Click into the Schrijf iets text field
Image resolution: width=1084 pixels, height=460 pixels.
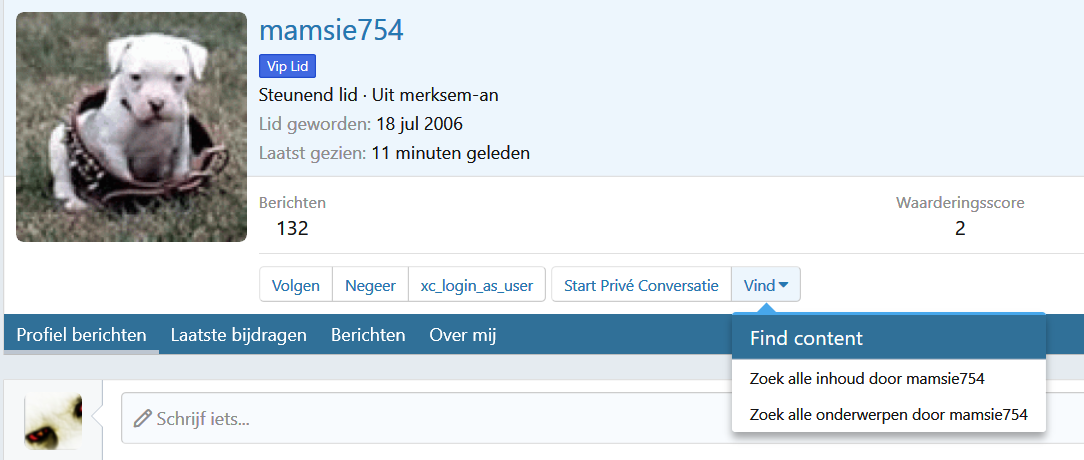500,418
